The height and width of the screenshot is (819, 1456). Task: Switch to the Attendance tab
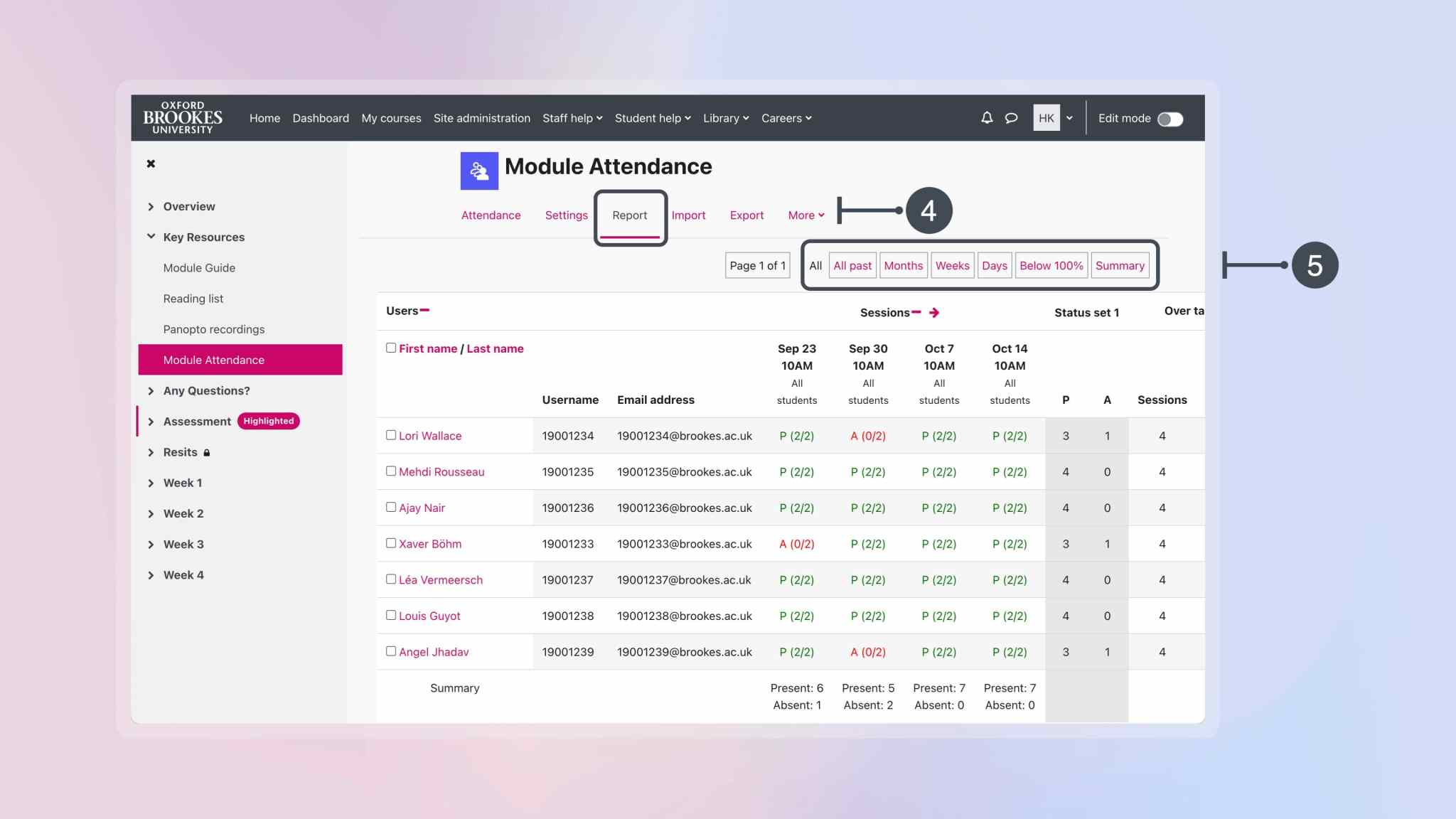coord(491,215)
